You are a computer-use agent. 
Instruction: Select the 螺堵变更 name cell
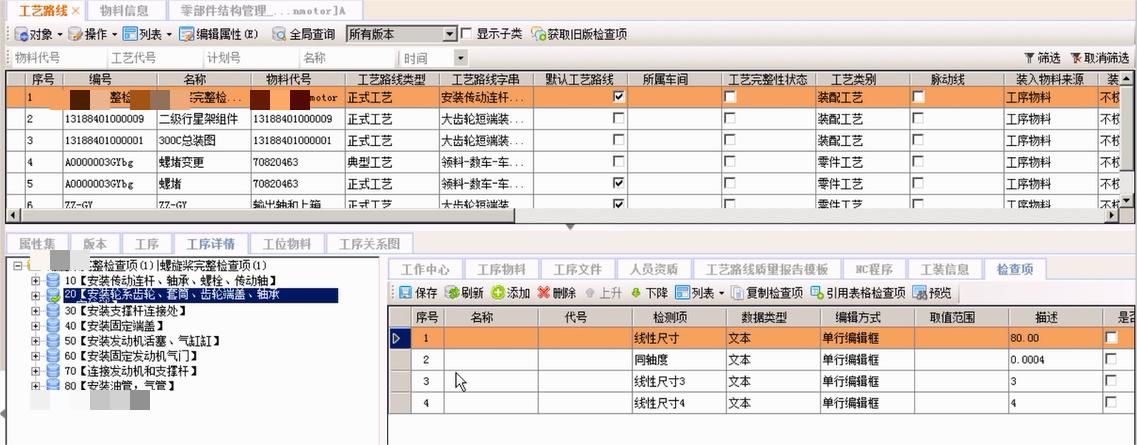(204, 162)
